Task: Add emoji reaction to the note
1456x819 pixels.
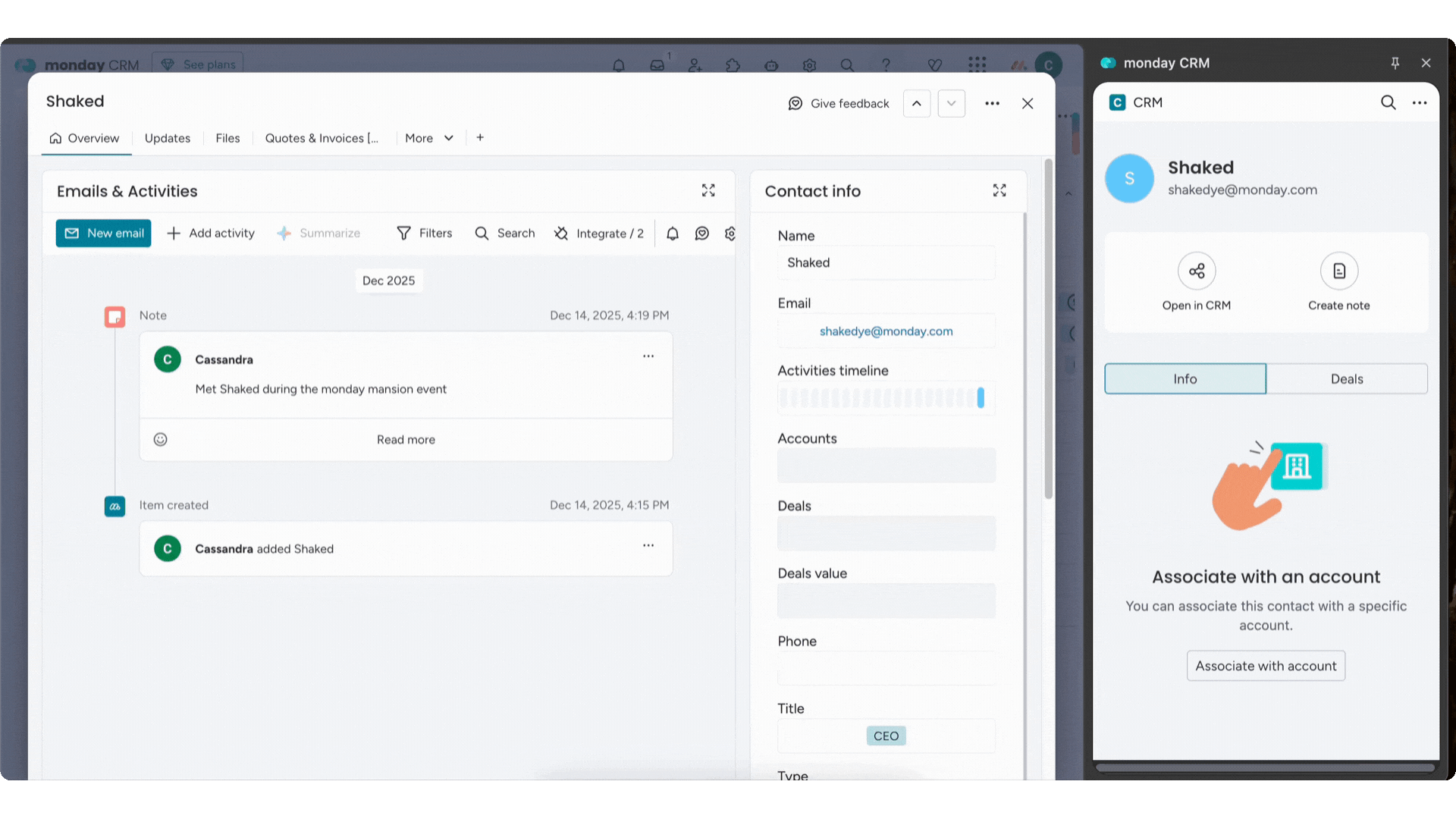Action: click(x=160, y=439)
